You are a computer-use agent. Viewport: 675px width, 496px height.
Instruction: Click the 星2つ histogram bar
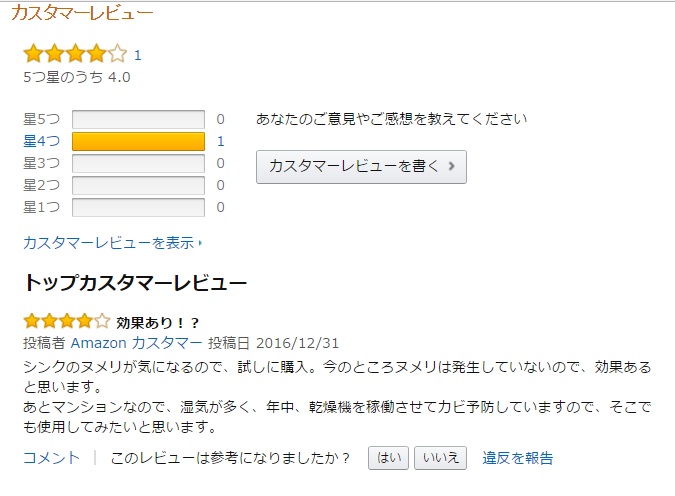(x=138, y=186)
